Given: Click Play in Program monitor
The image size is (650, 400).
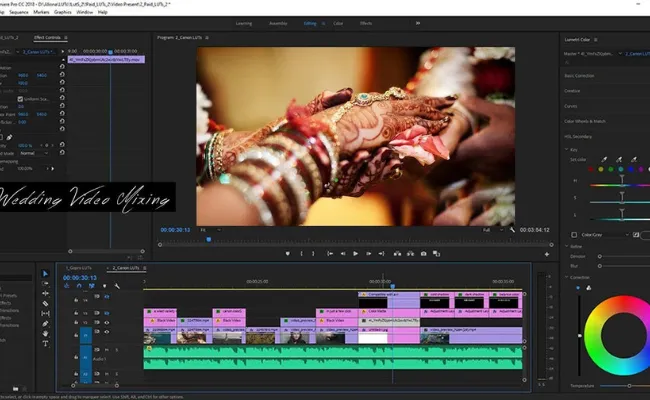Looking at the screenshot, I should point(355,254).
